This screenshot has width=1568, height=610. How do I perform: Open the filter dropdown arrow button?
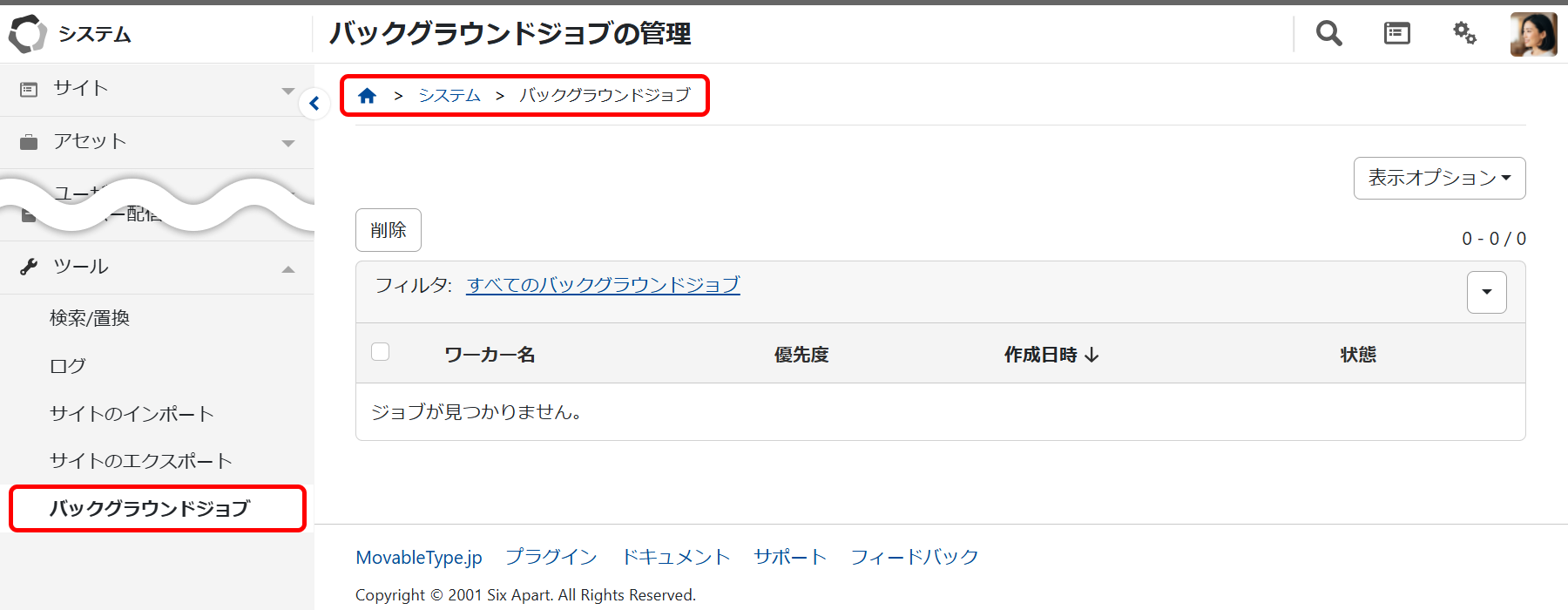(1486, 292)
